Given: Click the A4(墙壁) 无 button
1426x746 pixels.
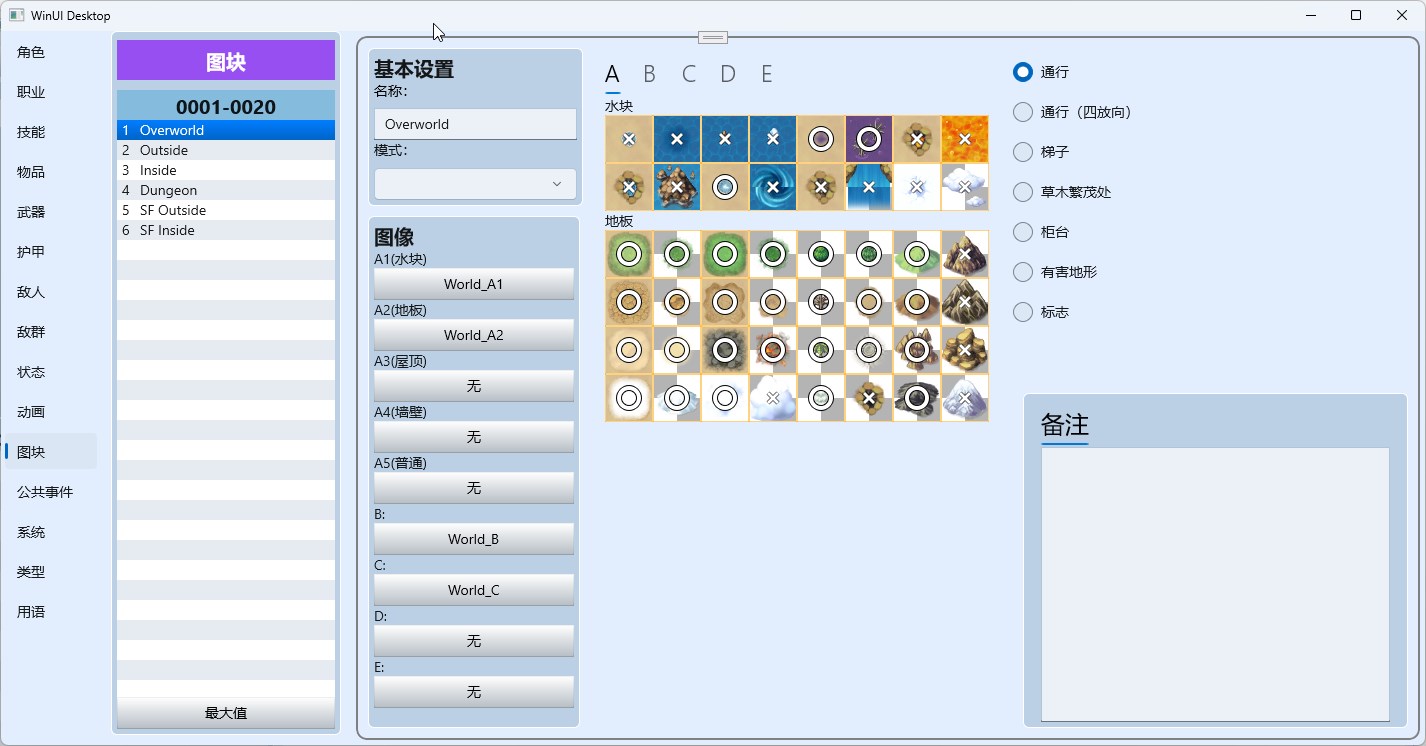Looking at the screenshot, I should (x=474, y=437).
